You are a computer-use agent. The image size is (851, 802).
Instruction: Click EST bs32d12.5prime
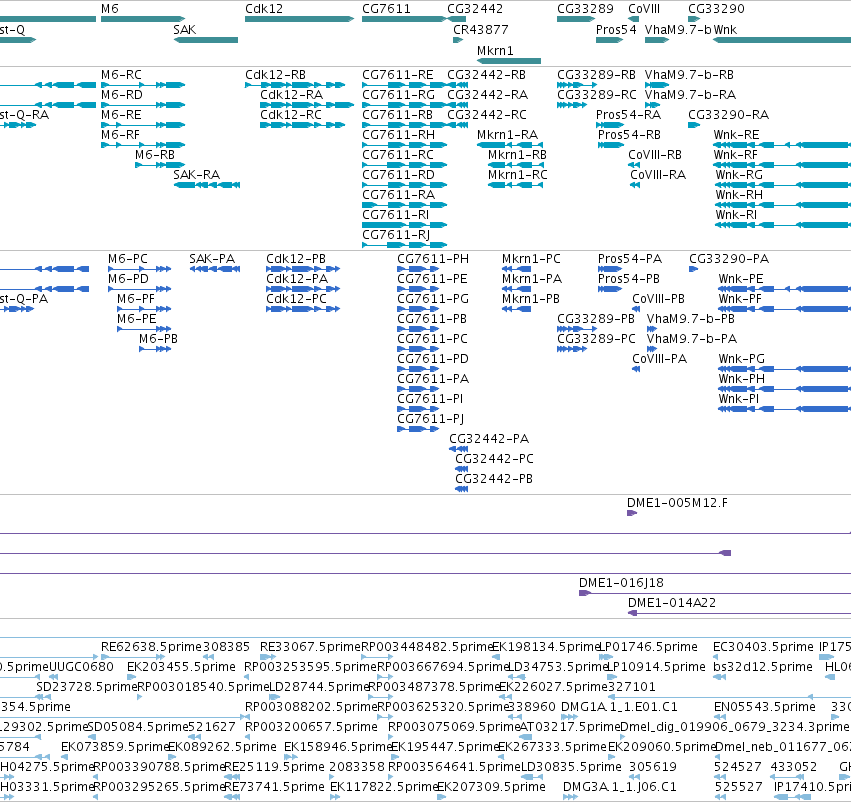(x=763, y=667)
